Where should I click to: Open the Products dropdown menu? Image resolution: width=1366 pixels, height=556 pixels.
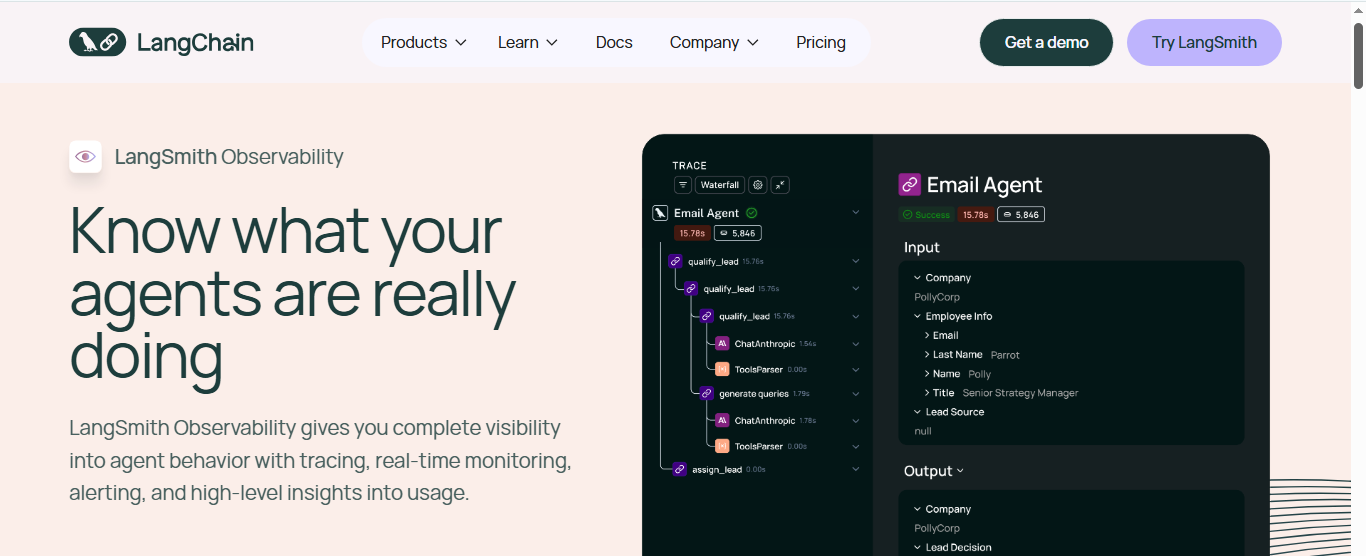424,42
